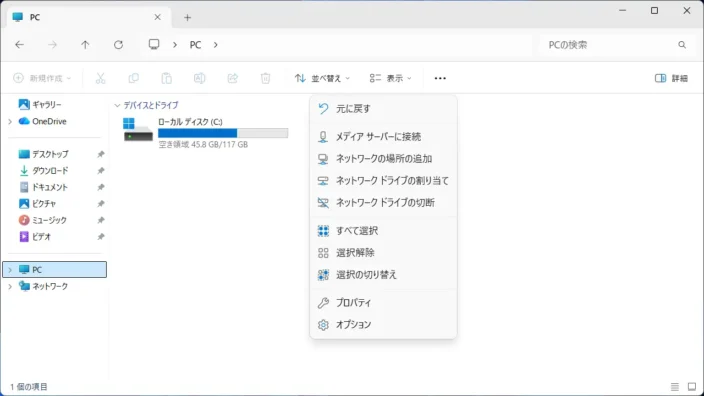Click the Paste clipboard icon
The width and height of the screenshot is (704, 396).
tap(167, 78)
